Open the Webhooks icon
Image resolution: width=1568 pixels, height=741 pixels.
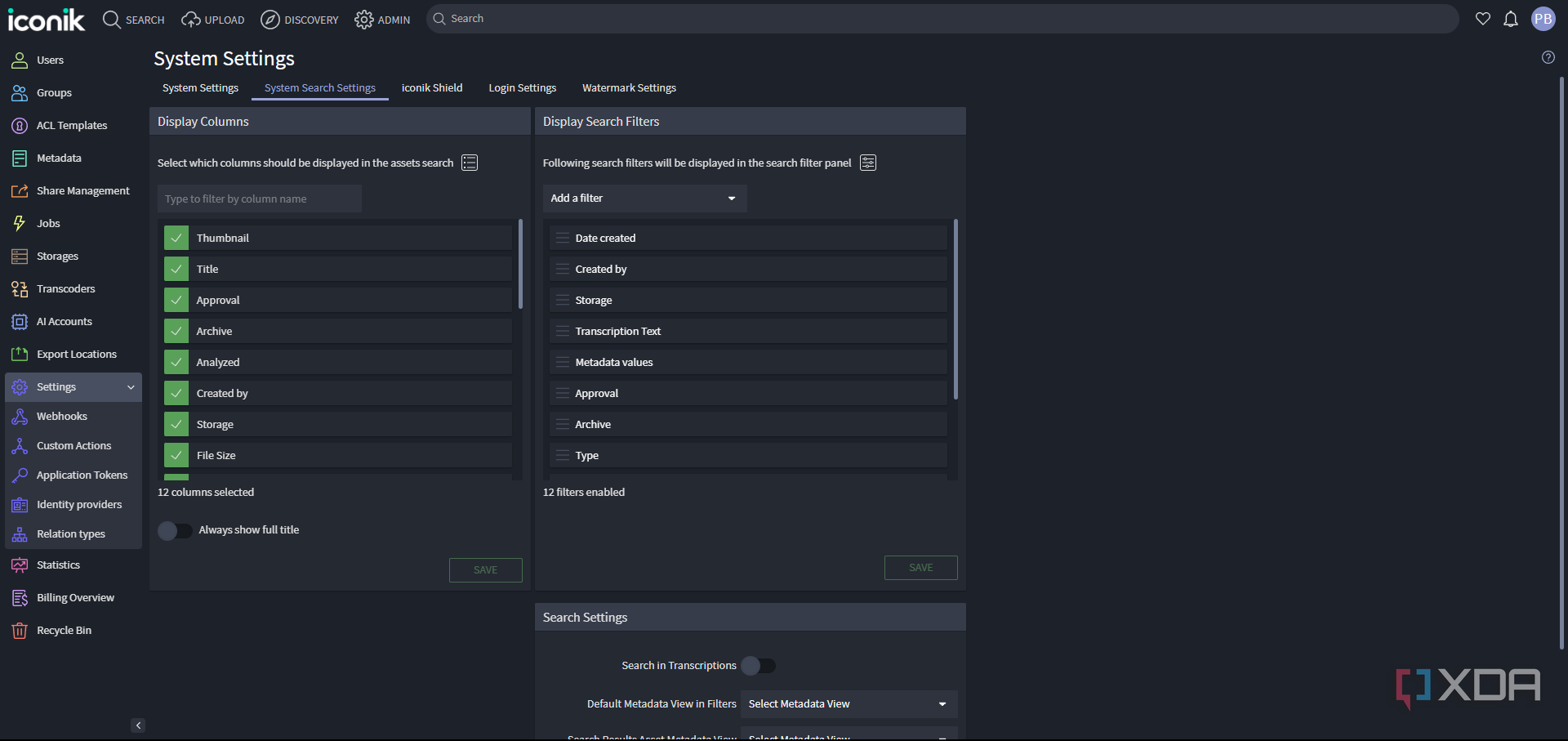pos(20,416)
